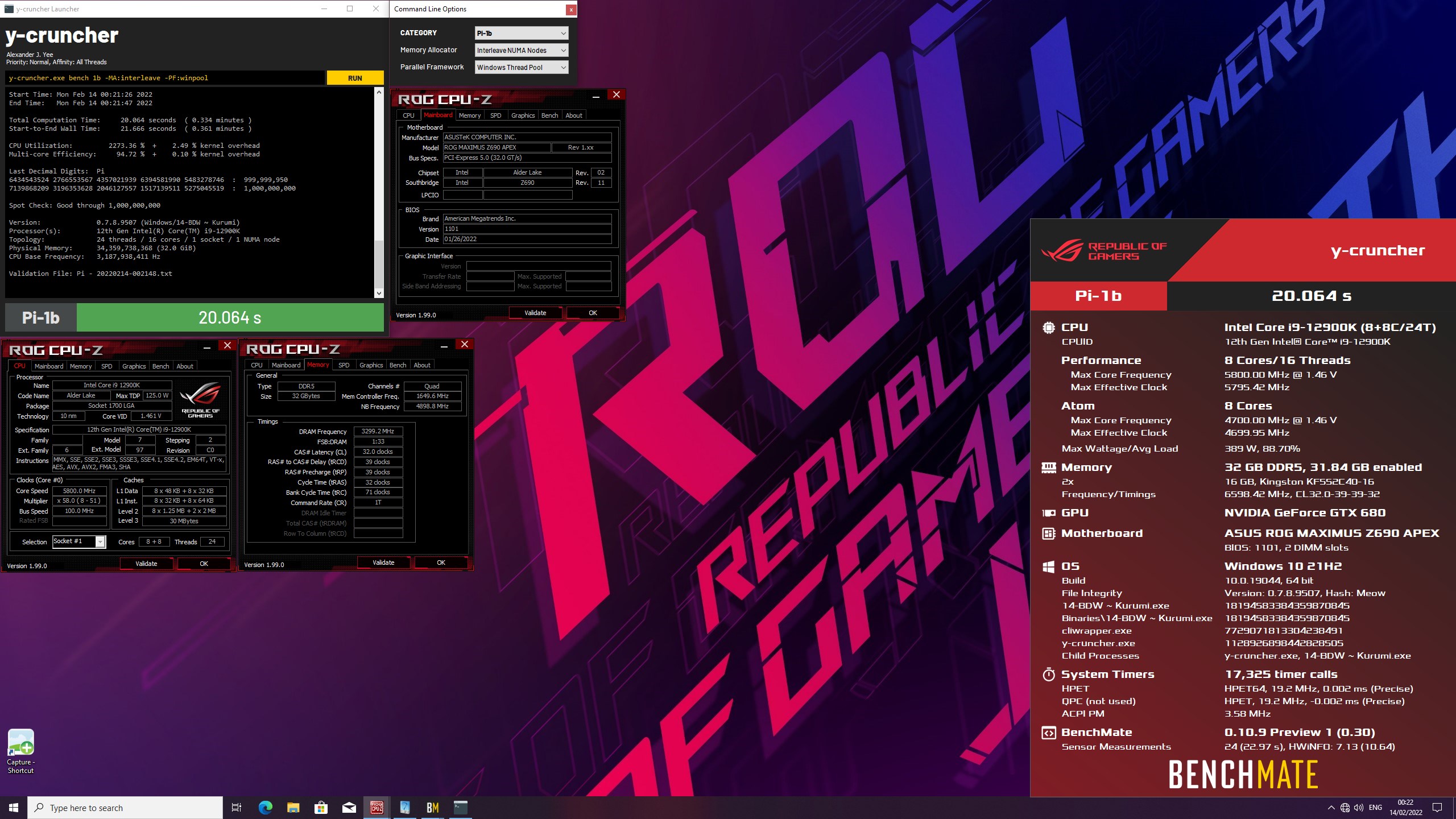Open Bench tab in CPU-Z CPU window

coord(160,366)
